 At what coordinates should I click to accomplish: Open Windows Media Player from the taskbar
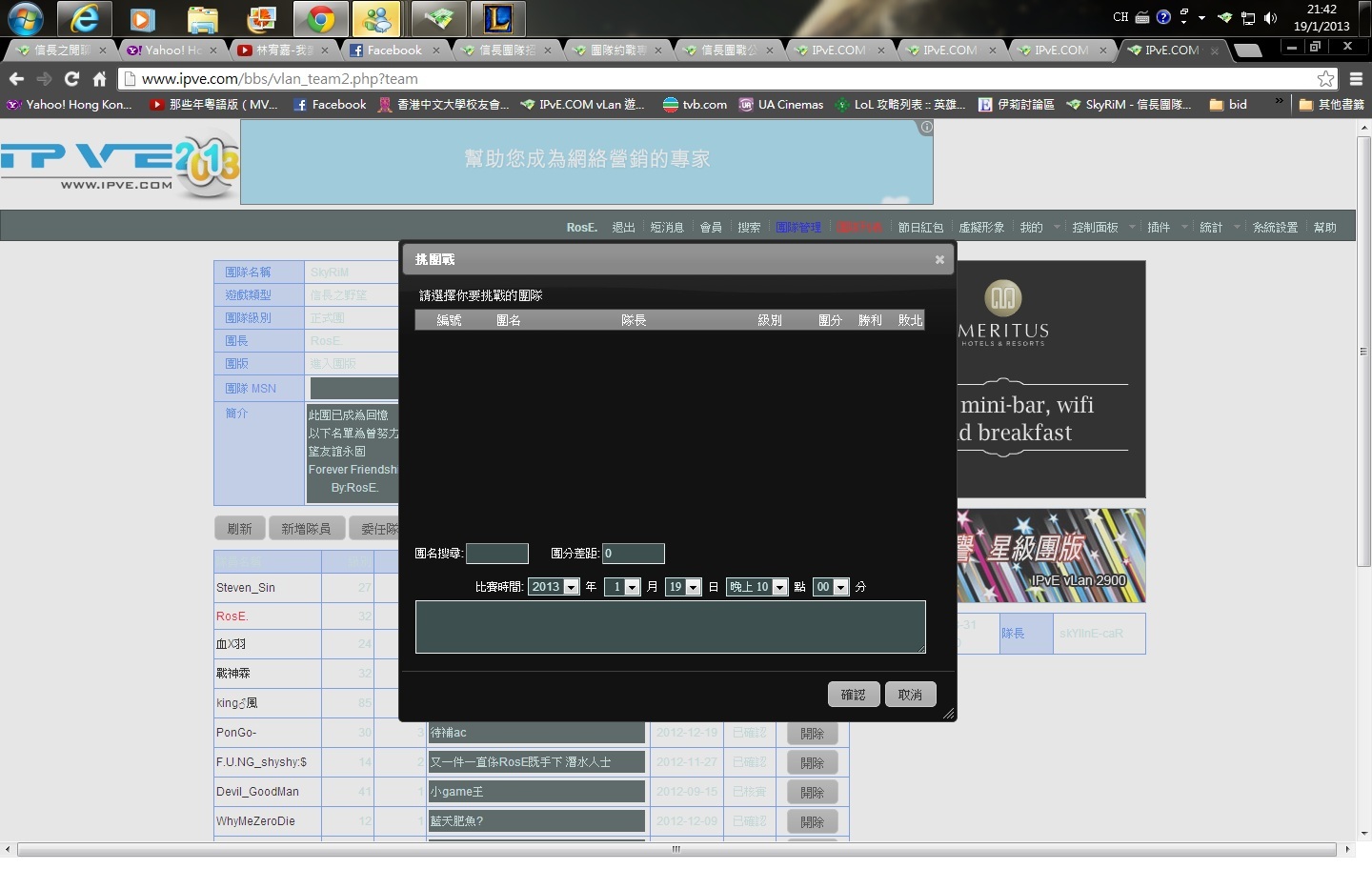[142, 18]
